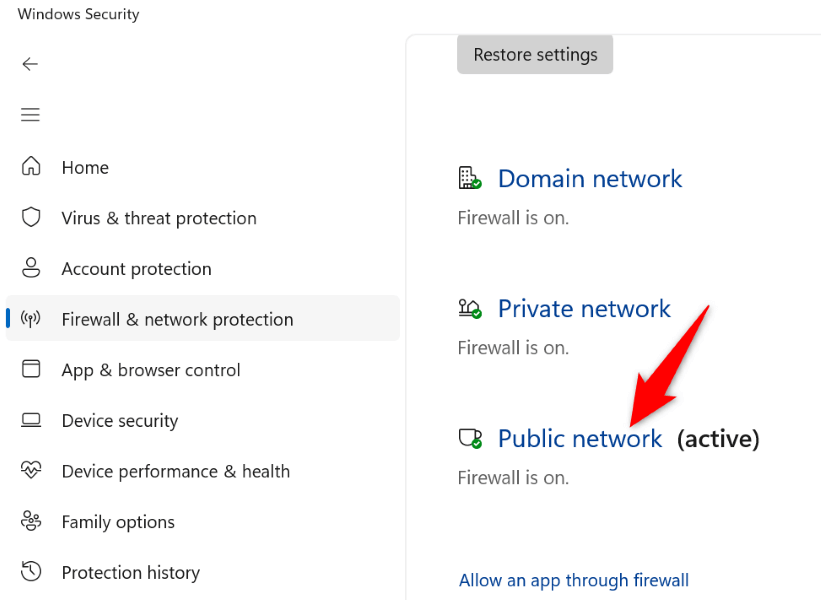Click the Protection history clock icon
The width and height of the screenshot is (821, 600).
pos(30,572)
